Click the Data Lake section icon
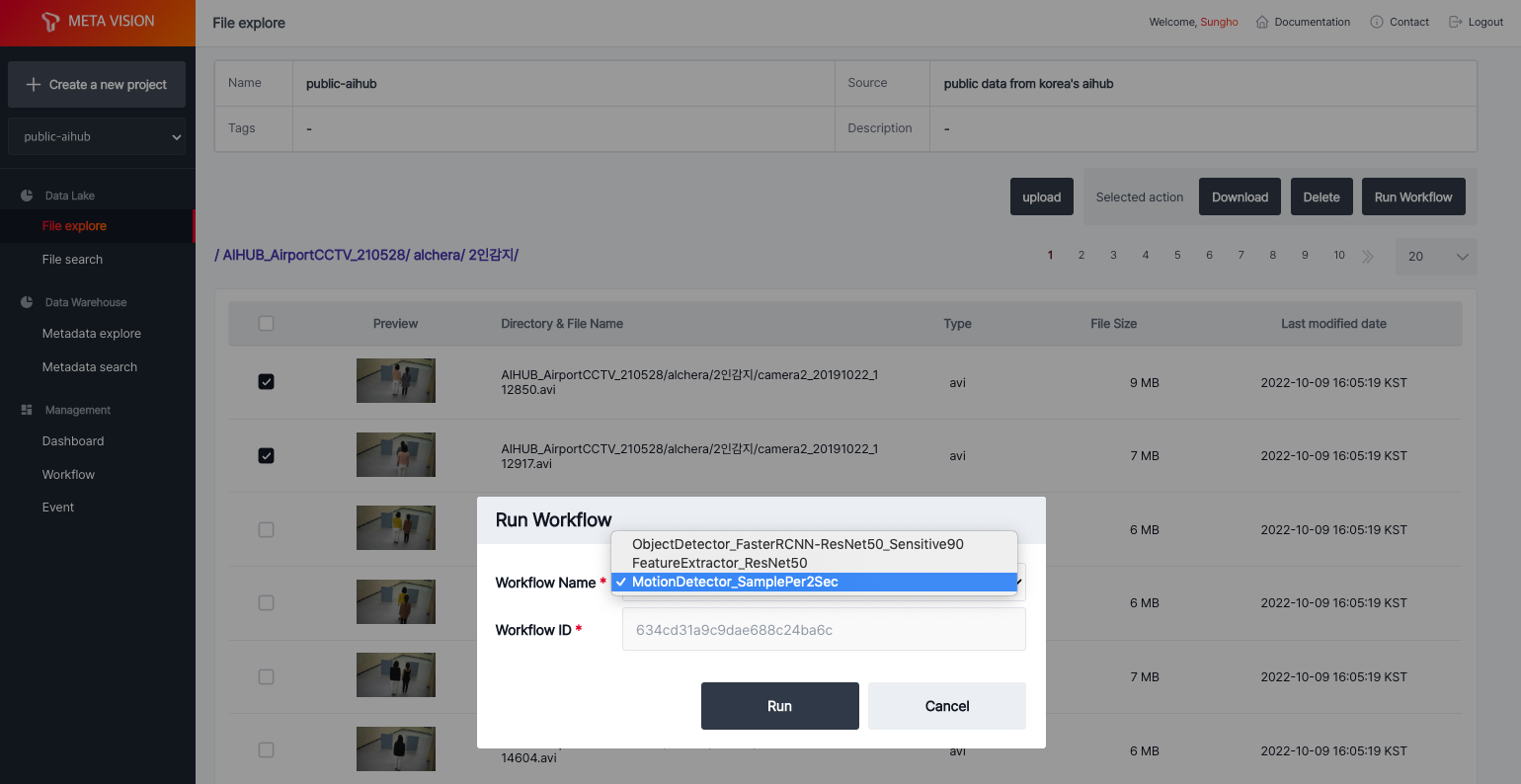 [x=27, y=196]
